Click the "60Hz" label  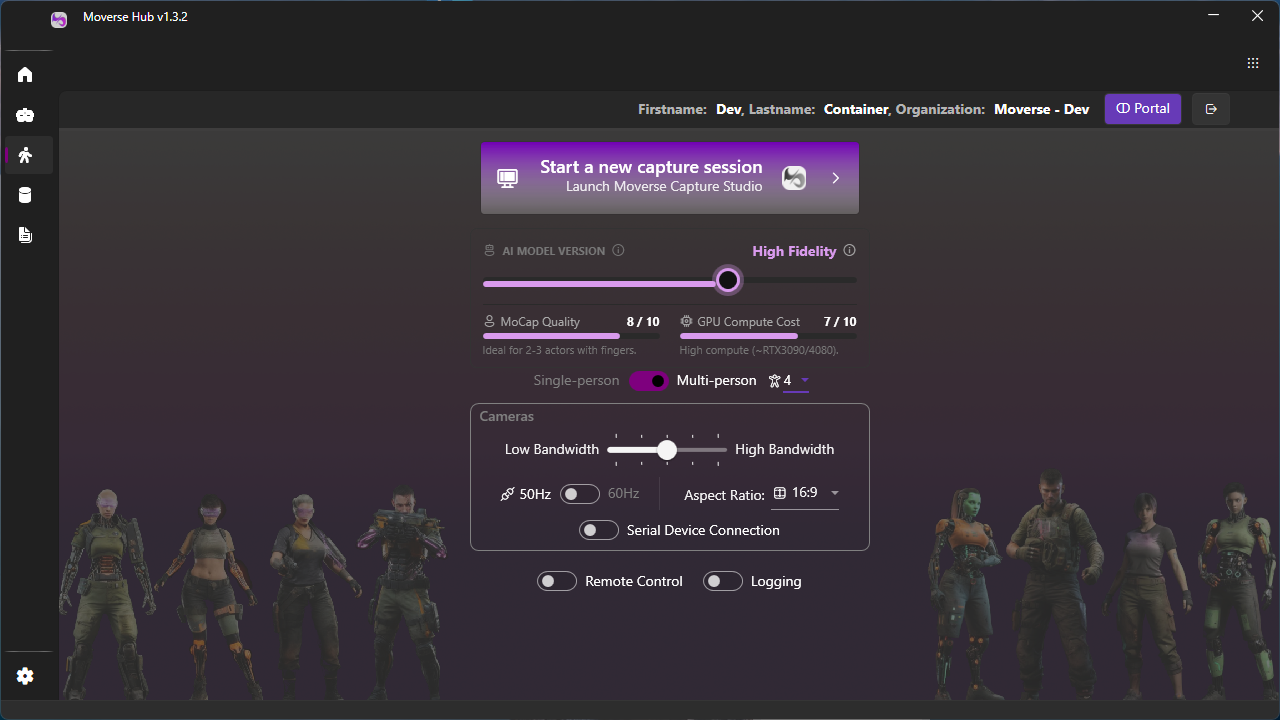(624, 494)
